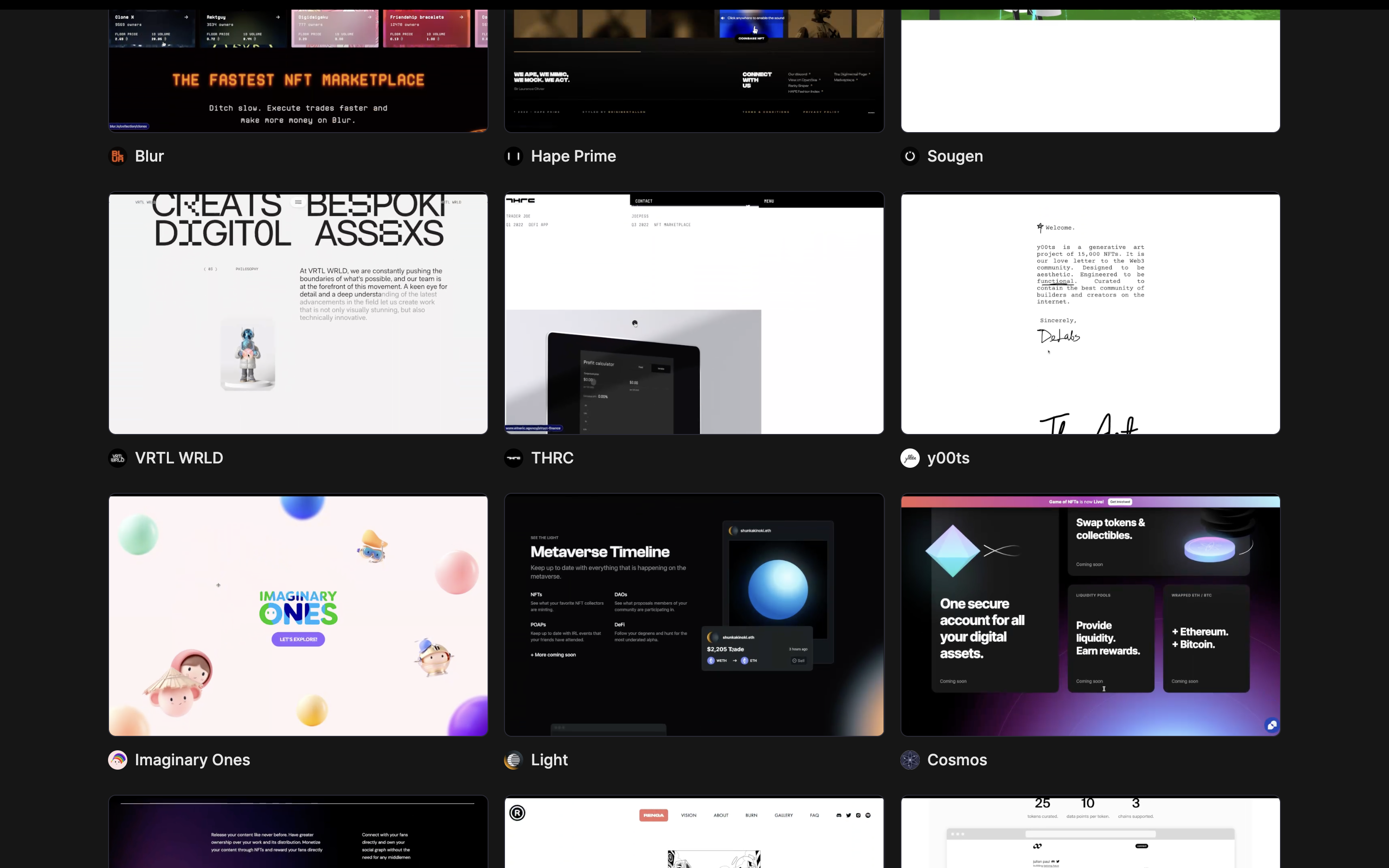Click the RENGA red button
Viewport: 1389px width, 868px height.
click(x=653, y=815)
